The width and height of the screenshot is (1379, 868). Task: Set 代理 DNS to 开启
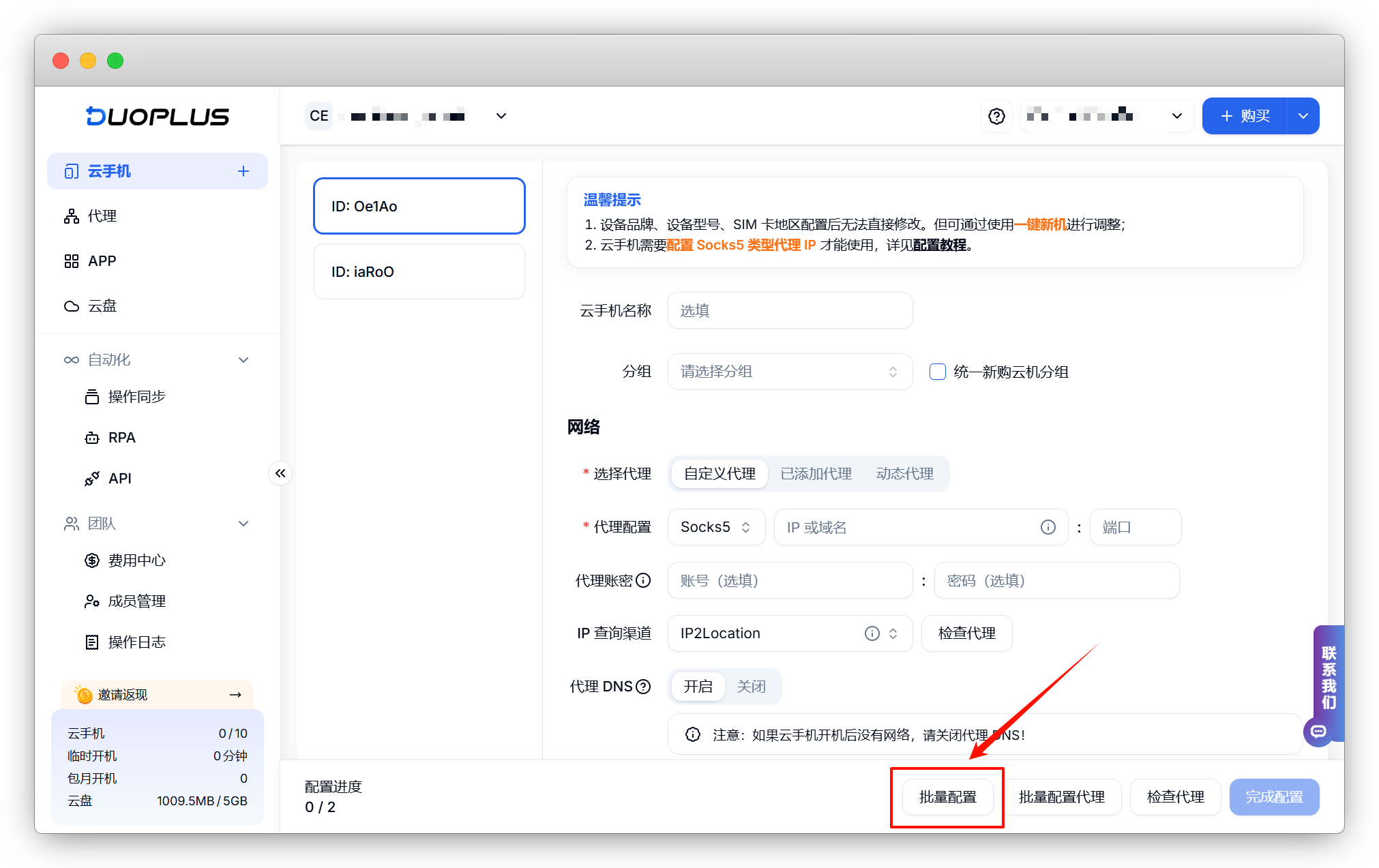point(698,687)
